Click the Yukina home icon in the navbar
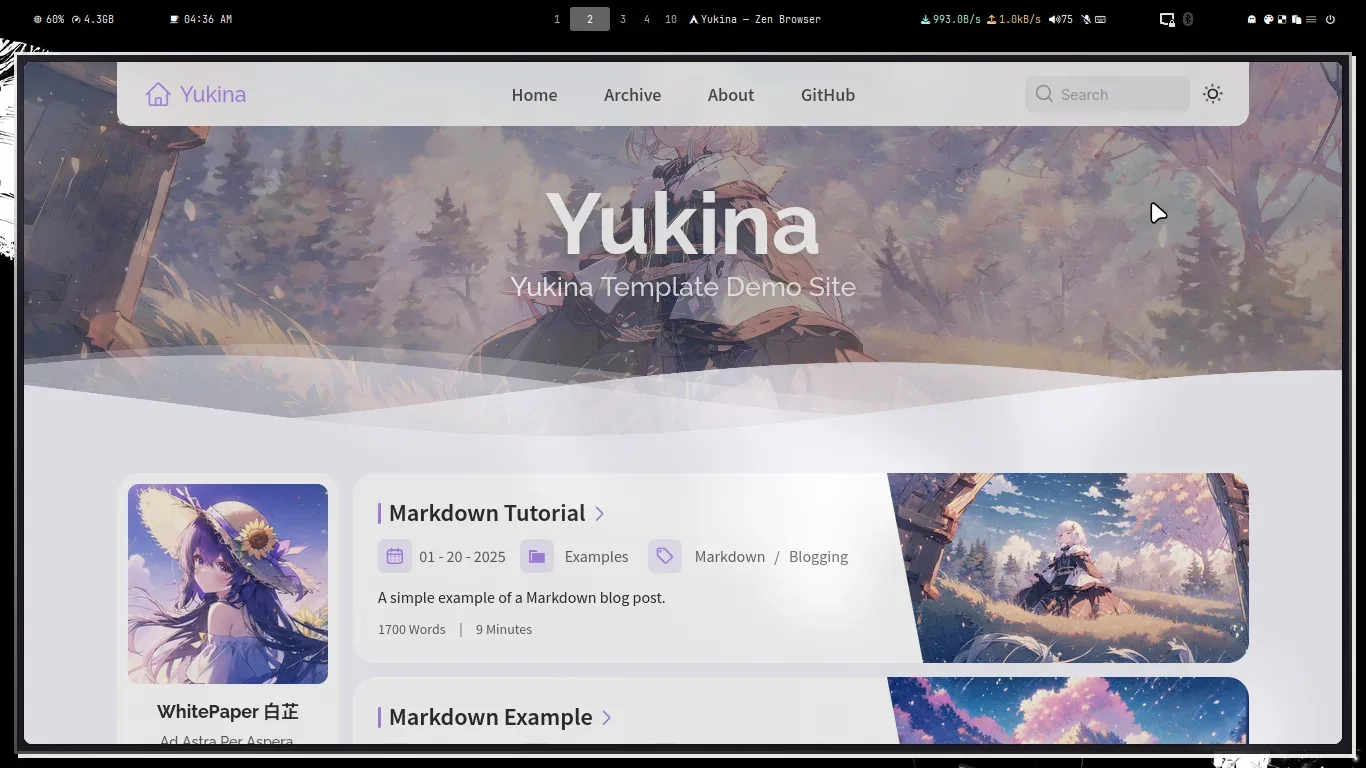The height and width of the screenshot is (768, 1366). (158, 94)
